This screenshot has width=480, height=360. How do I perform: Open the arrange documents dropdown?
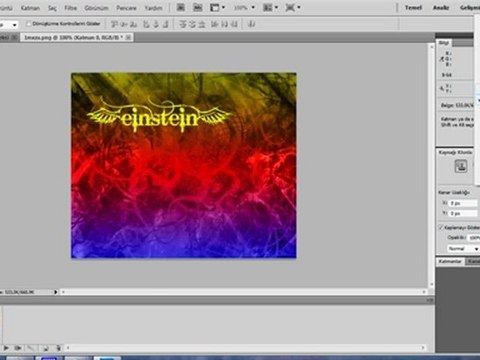pyautogui.click(x=270, y=7)
